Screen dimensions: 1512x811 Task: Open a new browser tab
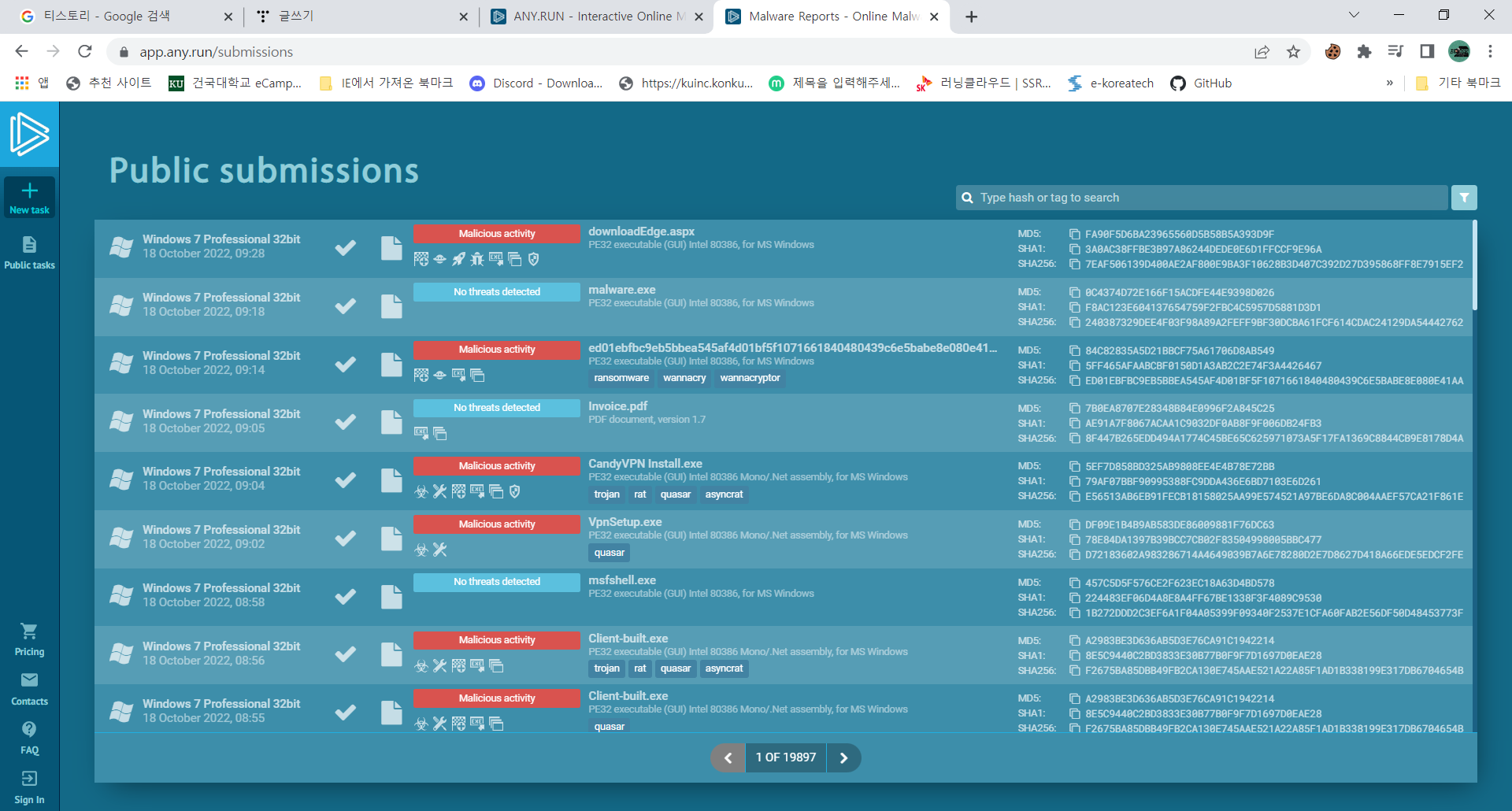(972, 17)
